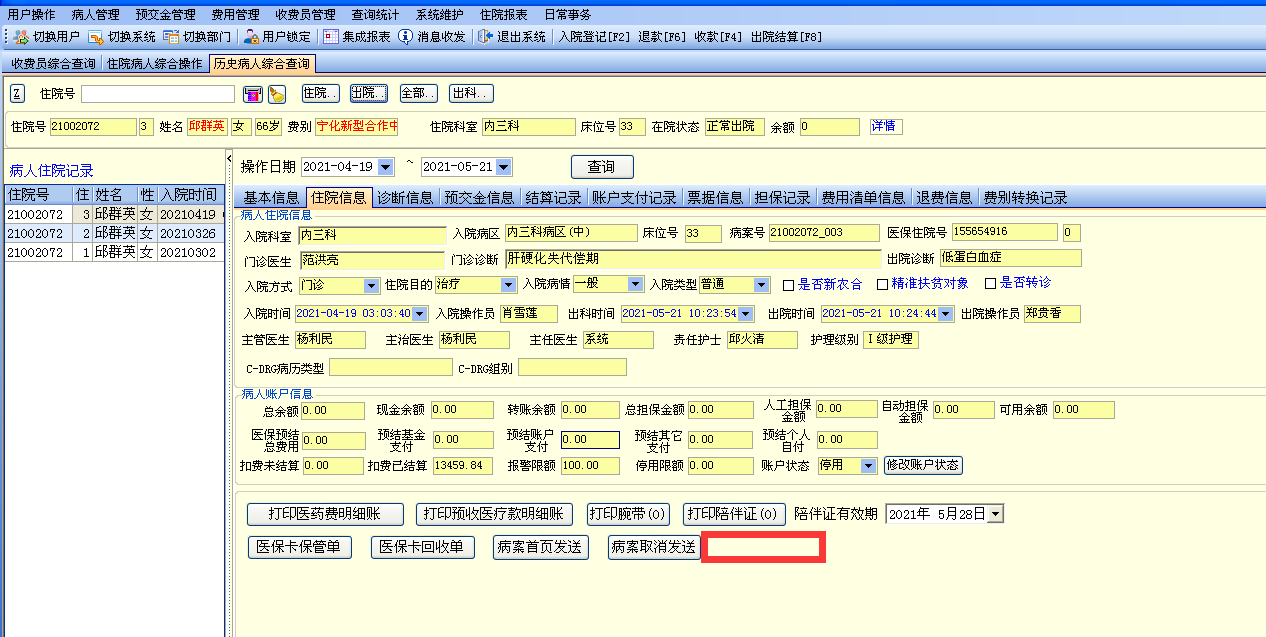This screenshot has height=637, width=1266.
Task: Open 查询统计 menu
Action: pos(376,14)
